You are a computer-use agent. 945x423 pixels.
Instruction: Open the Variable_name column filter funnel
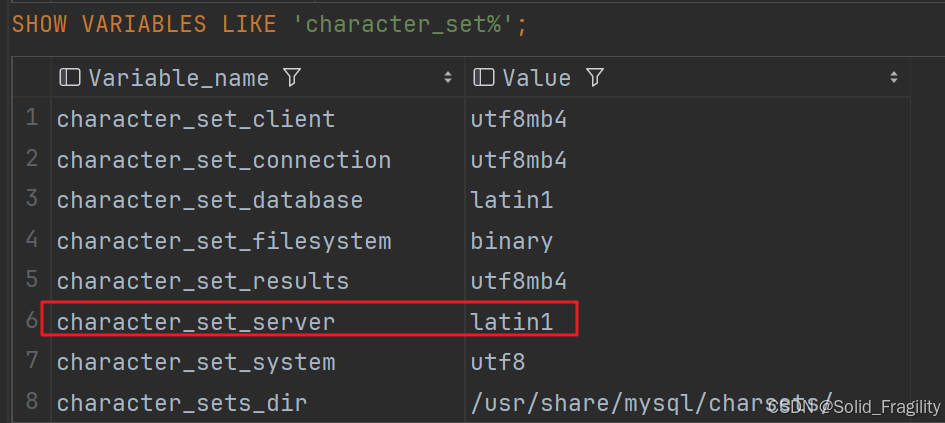tap(292, 77)
